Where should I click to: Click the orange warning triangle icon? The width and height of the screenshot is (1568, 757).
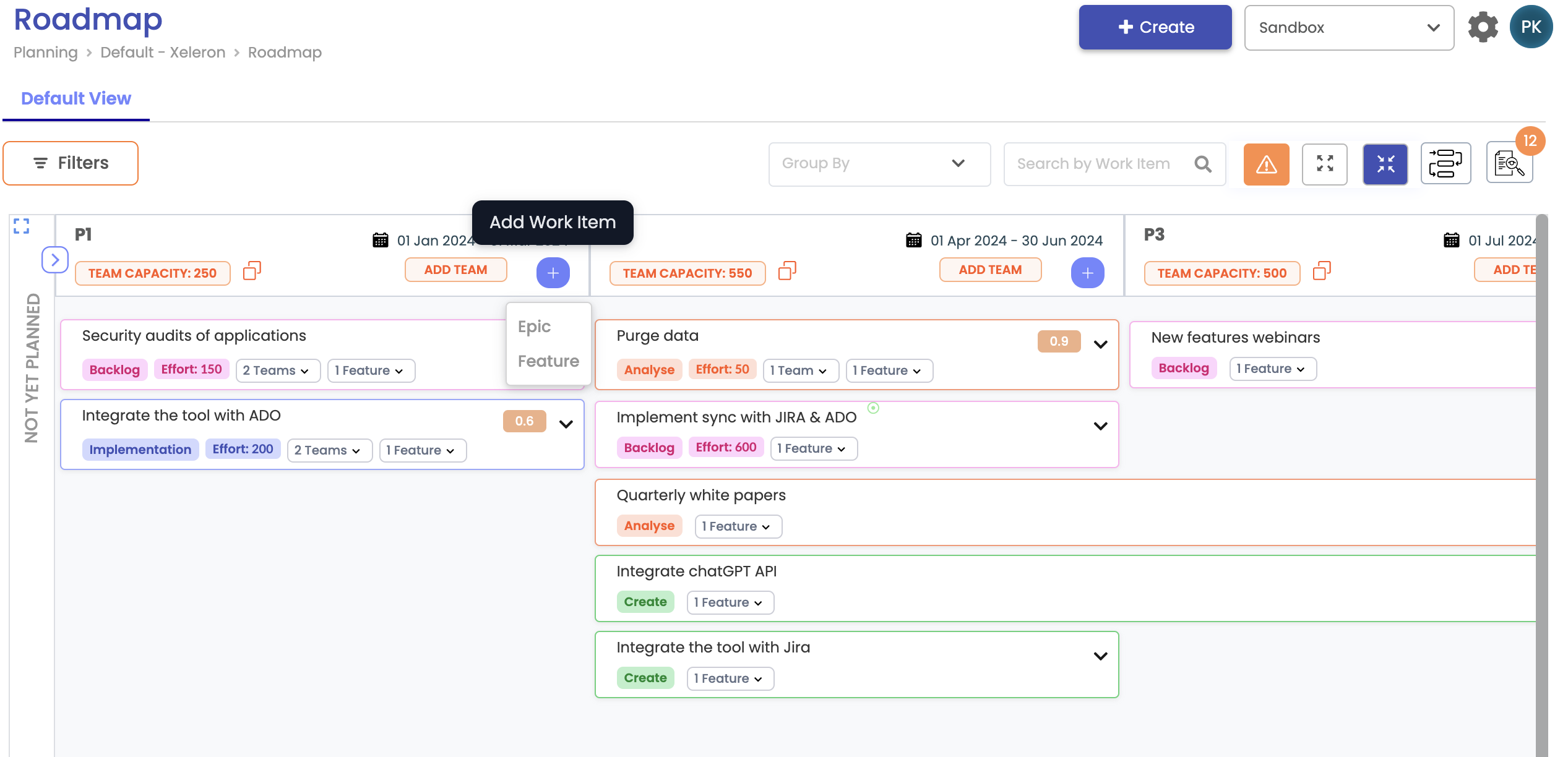[x=1266, y=164]
